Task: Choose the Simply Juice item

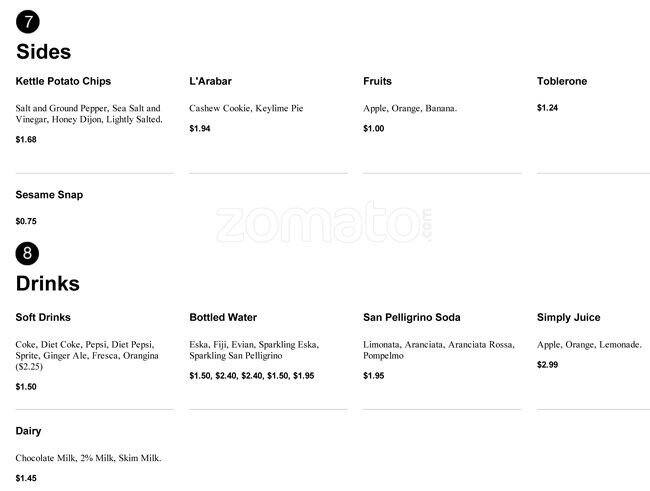Action: point(568,318)
